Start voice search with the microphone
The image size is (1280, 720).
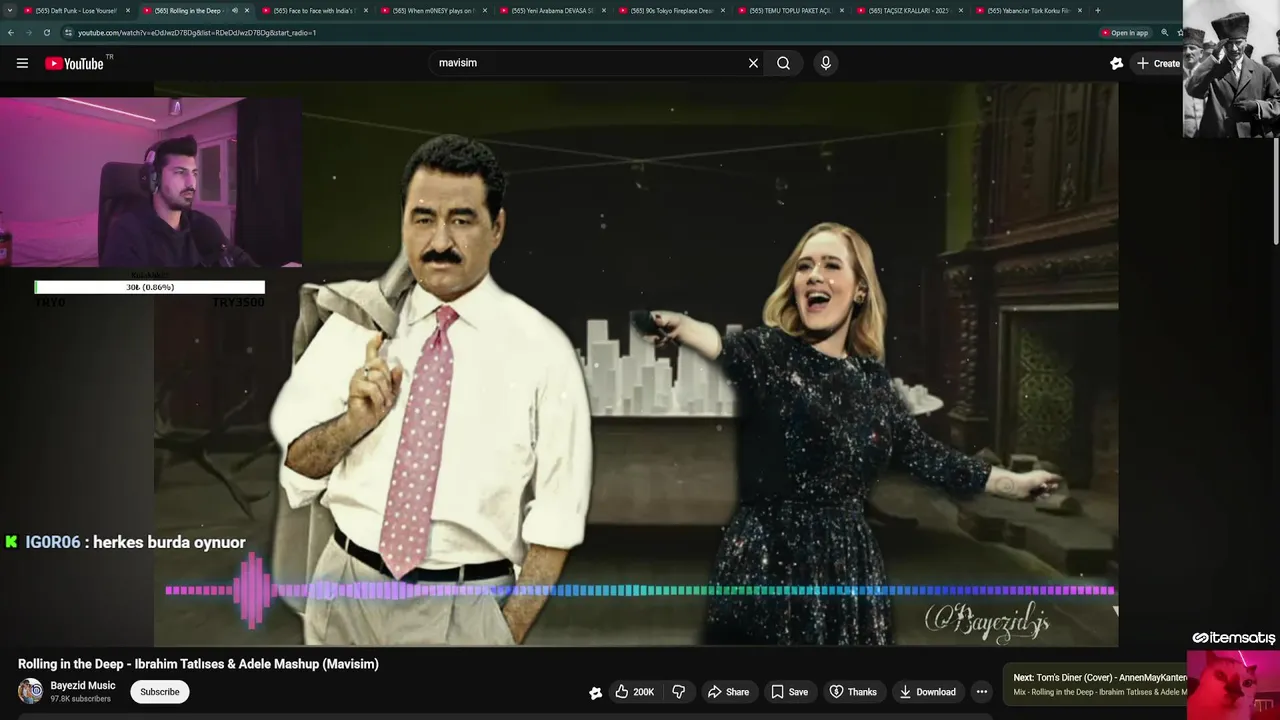tap(825, 63)
